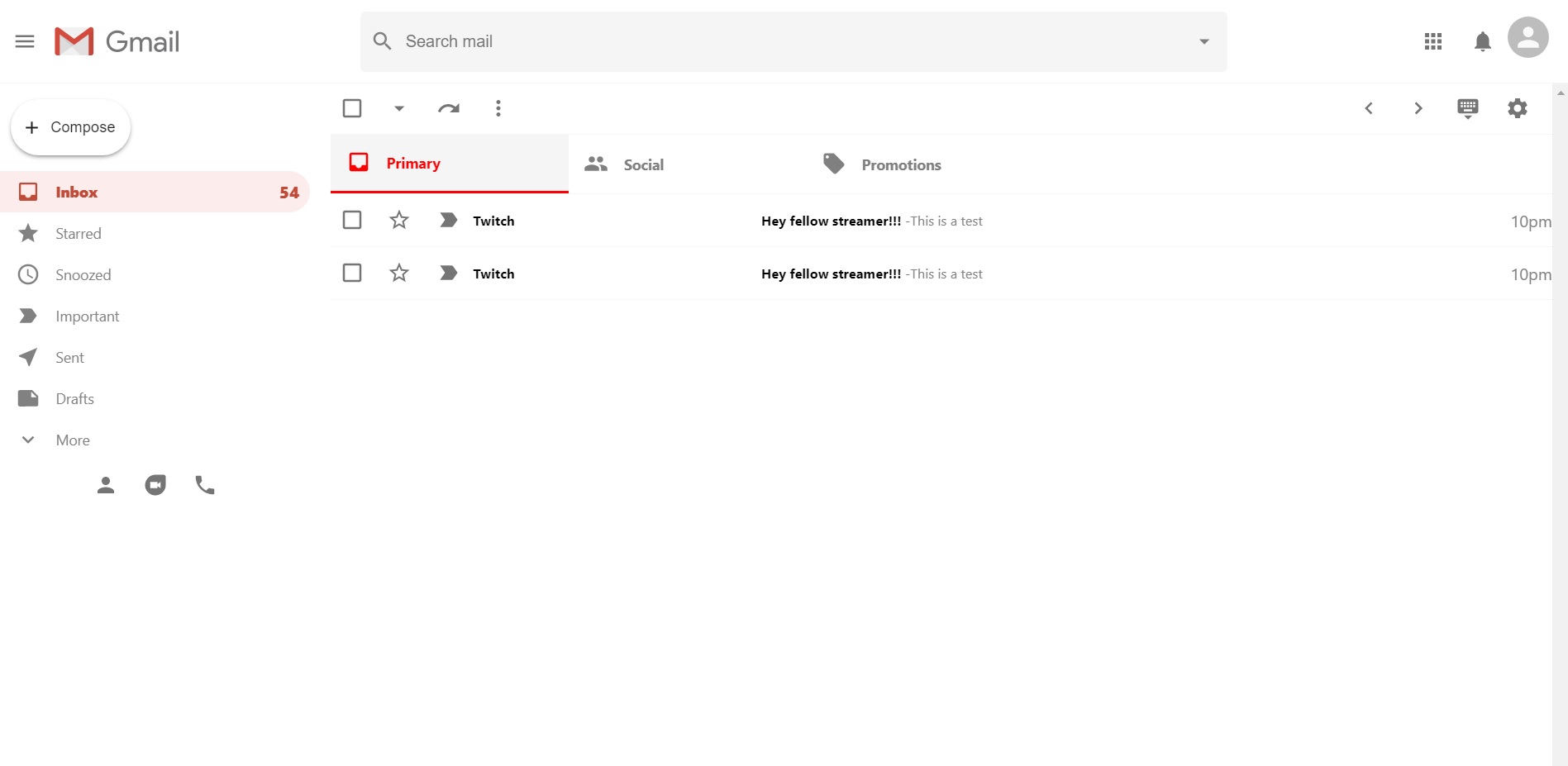Check Google notifications bell
Screen dimensions: 1568x766
coord(1482,41)
